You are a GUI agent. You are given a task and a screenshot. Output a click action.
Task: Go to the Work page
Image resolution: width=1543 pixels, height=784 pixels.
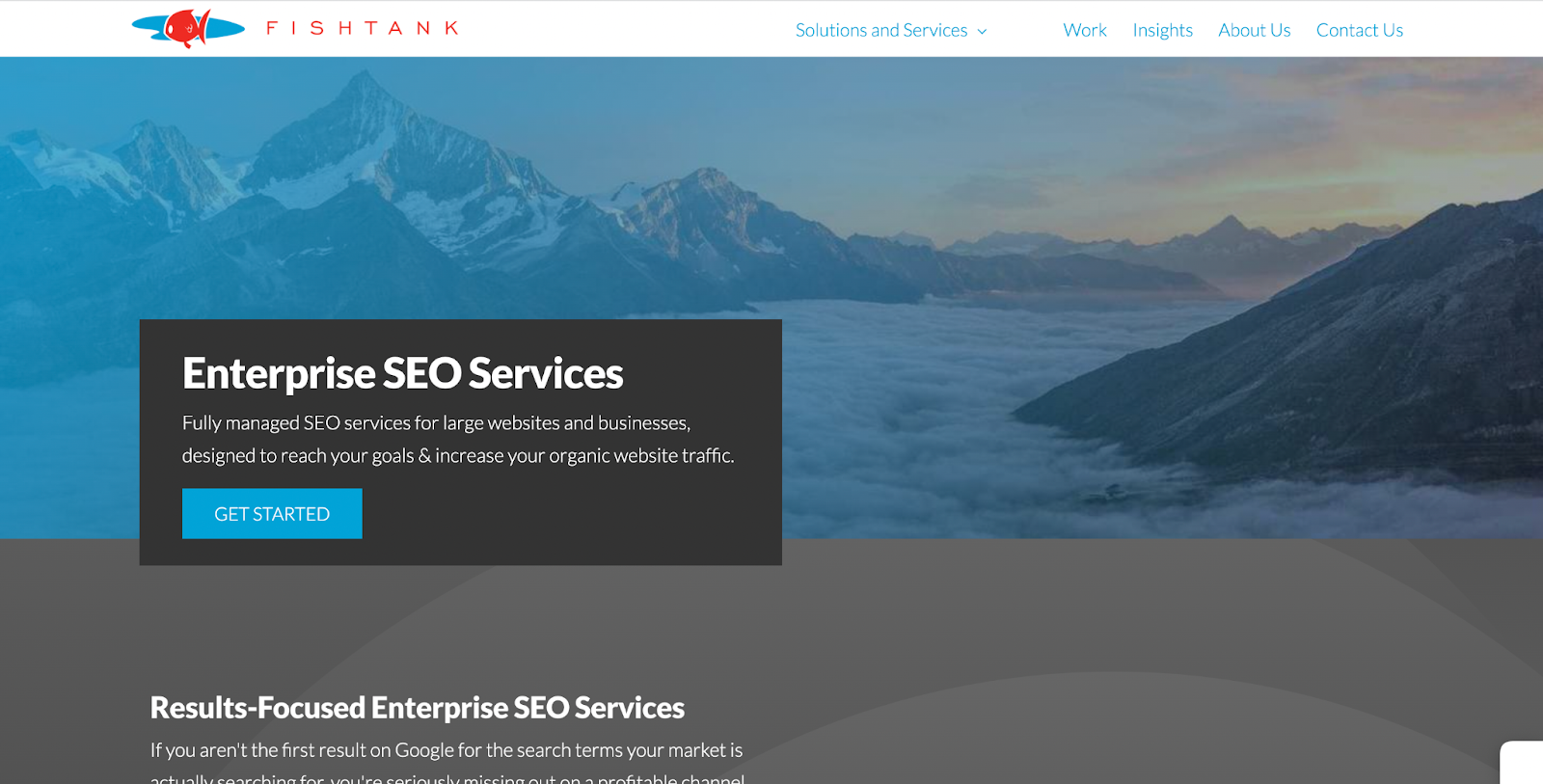point(1085,30)
